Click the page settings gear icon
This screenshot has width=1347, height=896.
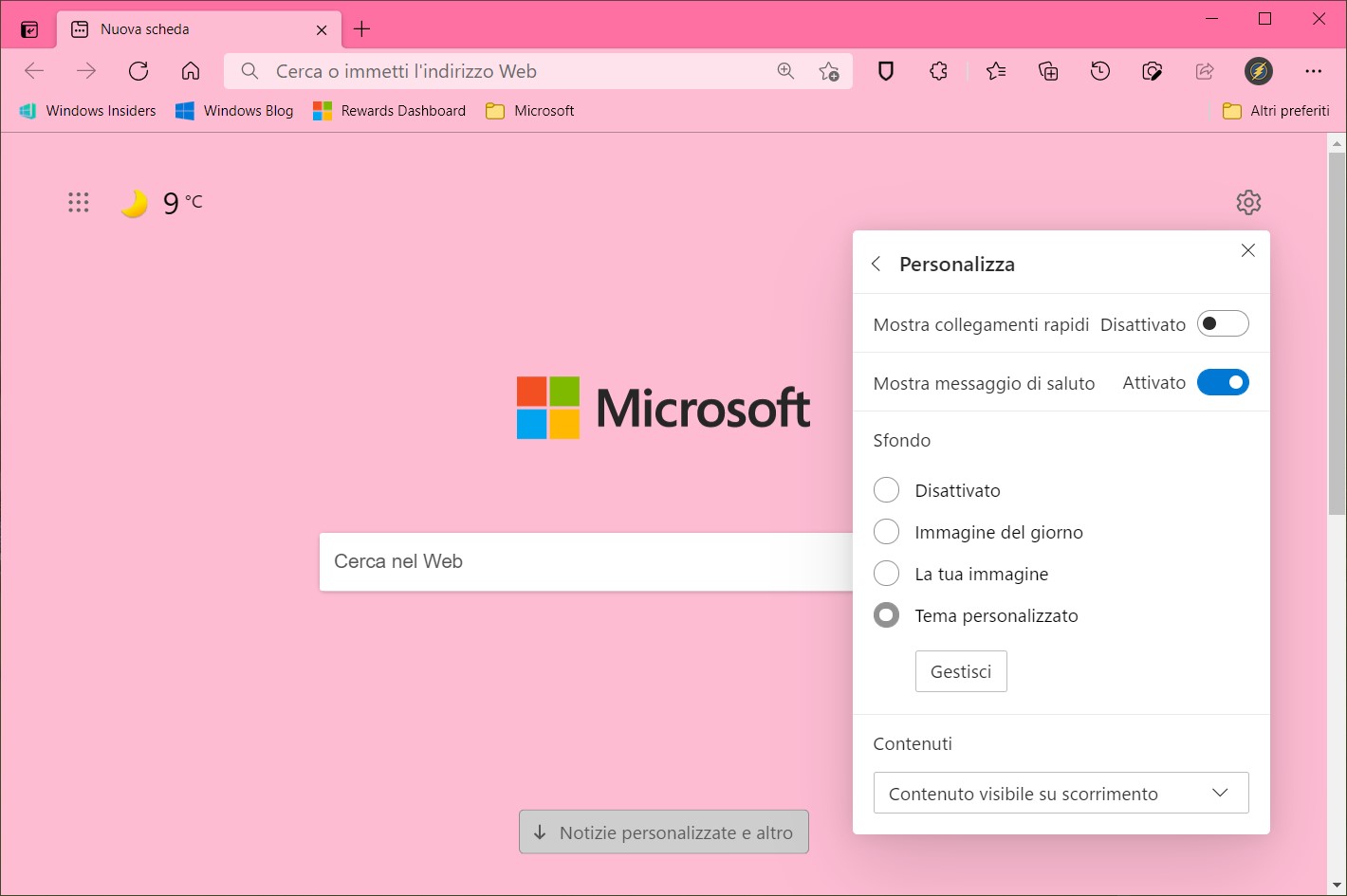tap(1248, 202)
